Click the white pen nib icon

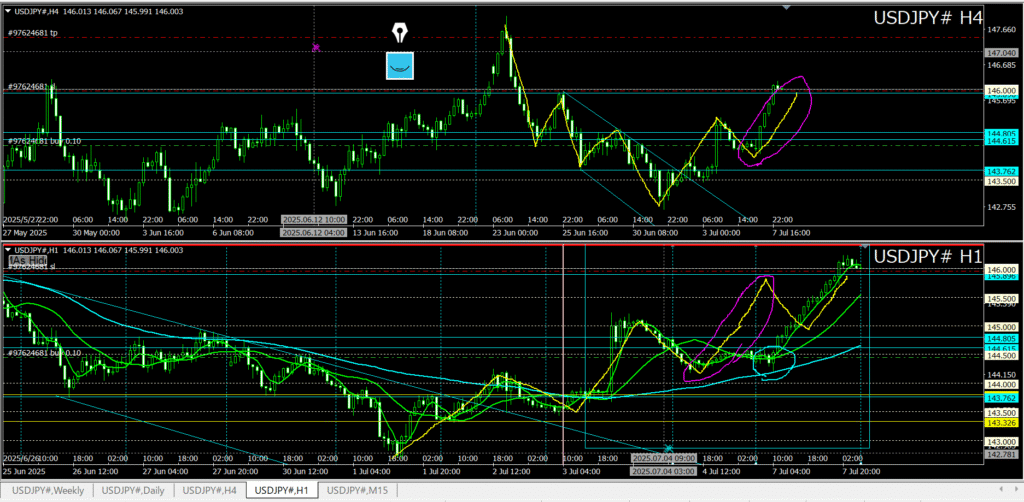tap(400, 32)
